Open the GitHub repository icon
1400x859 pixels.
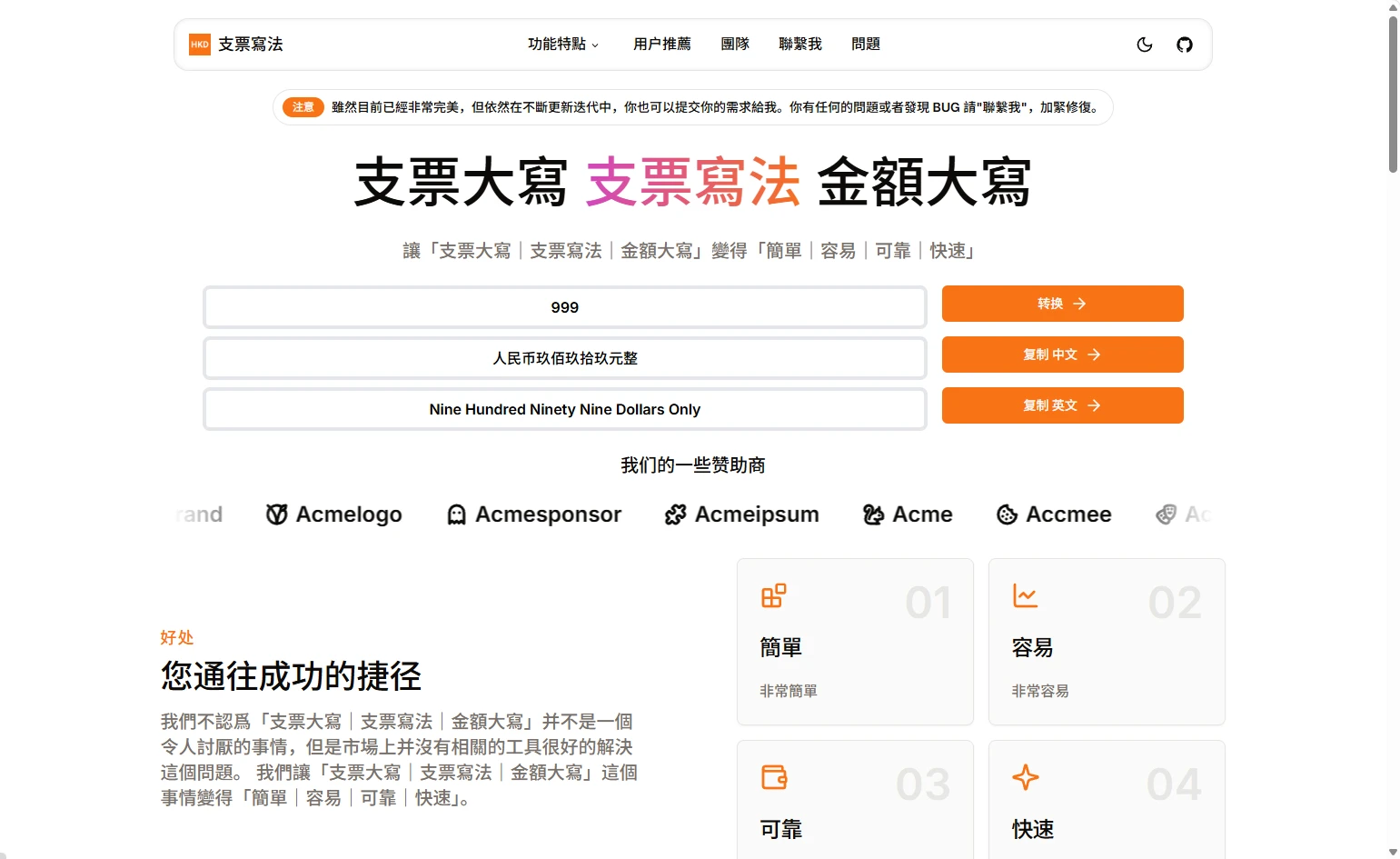(x=1185, y=45)
